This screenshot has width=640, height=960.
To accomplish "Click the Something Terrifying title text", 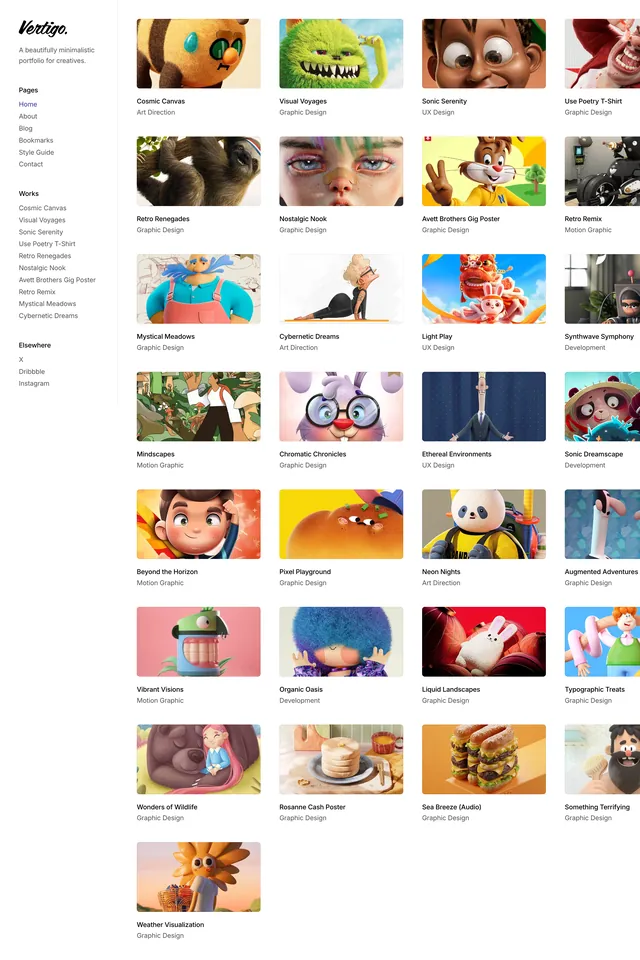I will point(597,807).
